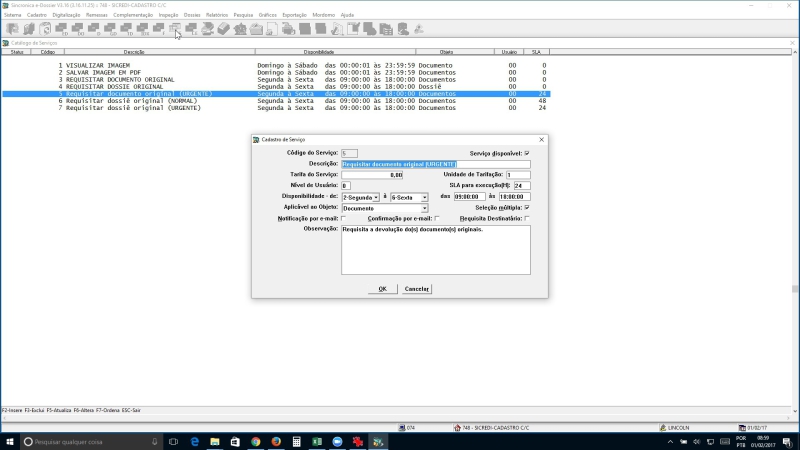The image size is (800, 450).
Task: Click the Observação text area
Action: pos(436,250)
